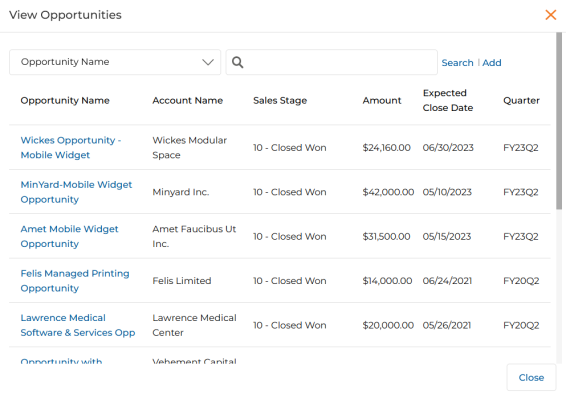Click FY20Q2 quarter in Lawrence Medical row
Screen dimensions: 566x395
pos(521,325)
